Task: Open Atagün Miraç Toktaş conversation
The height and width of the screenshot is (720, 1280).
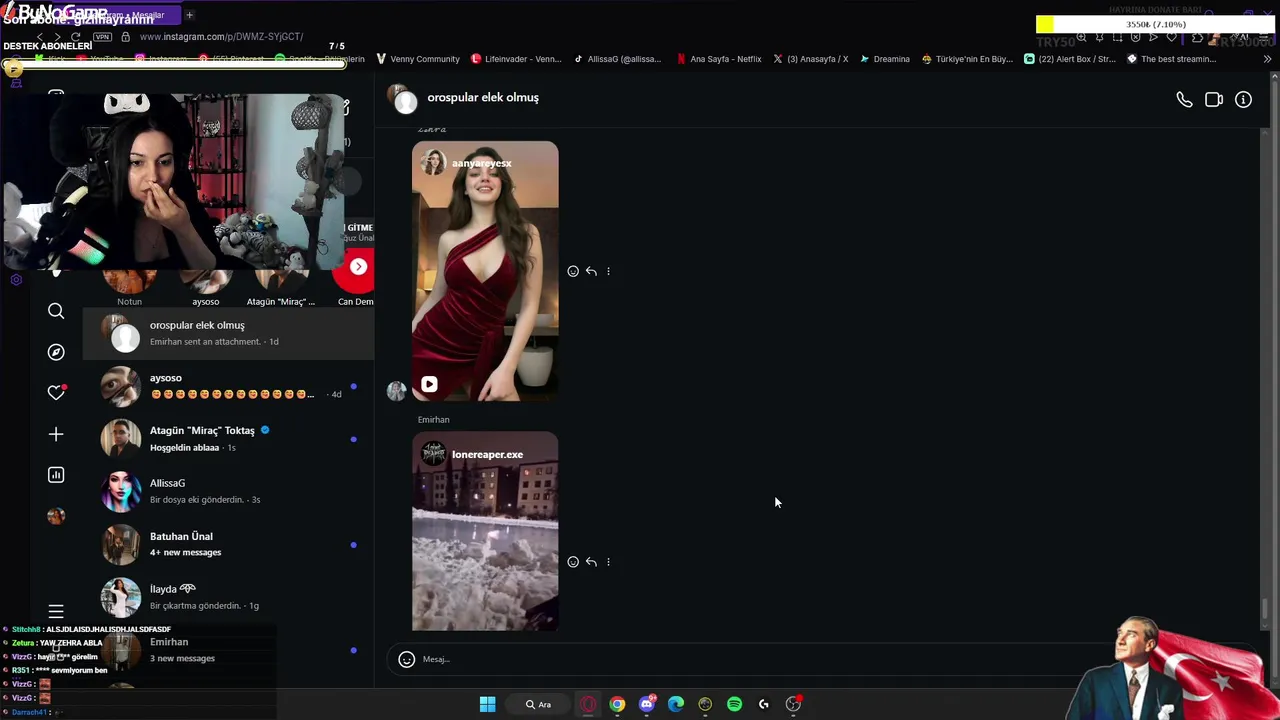Action: point(228,439)
